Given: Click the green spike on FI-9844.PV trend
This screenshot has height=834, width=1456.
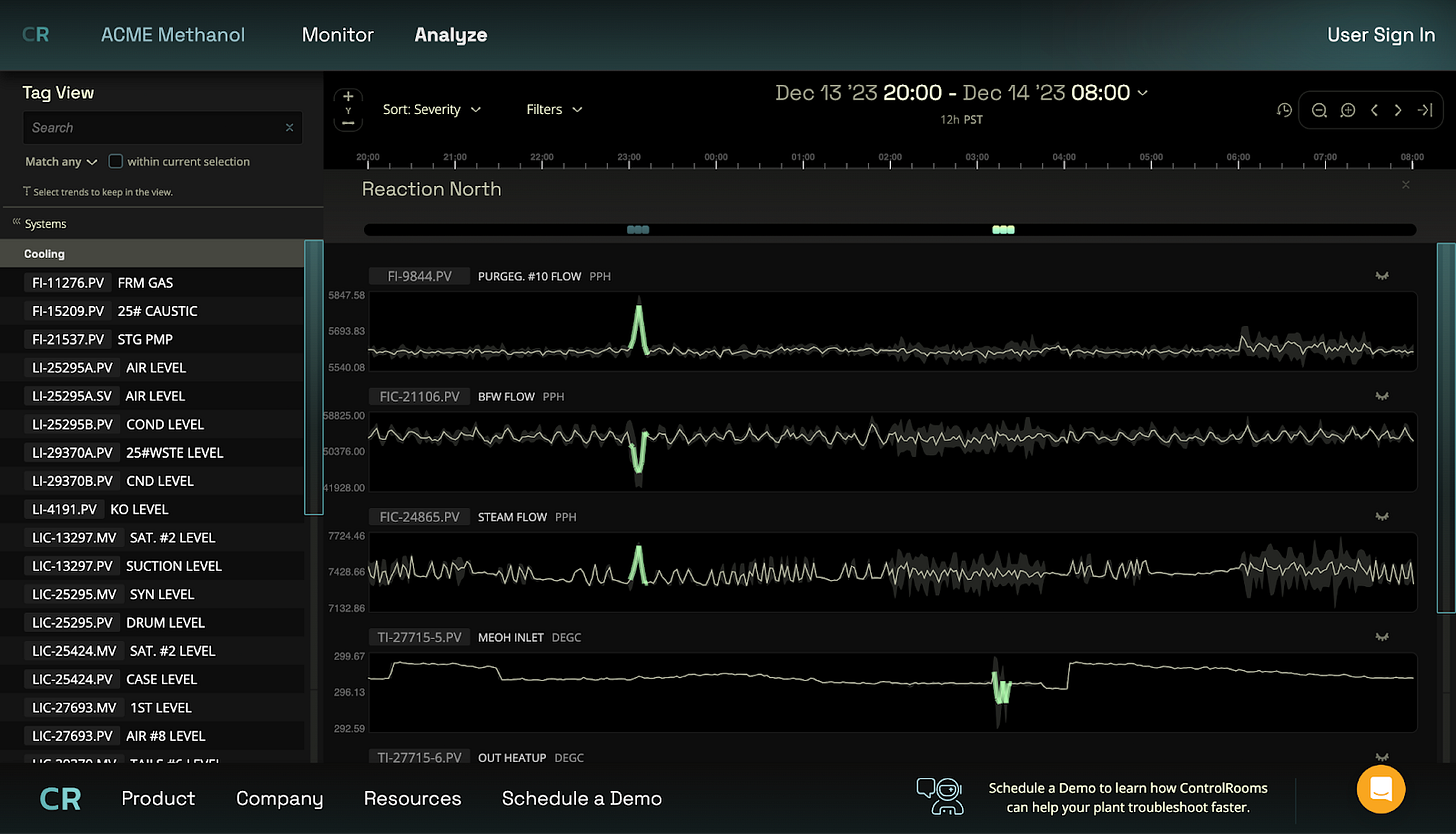Looking at the screenshot, I should coord(639,329).
